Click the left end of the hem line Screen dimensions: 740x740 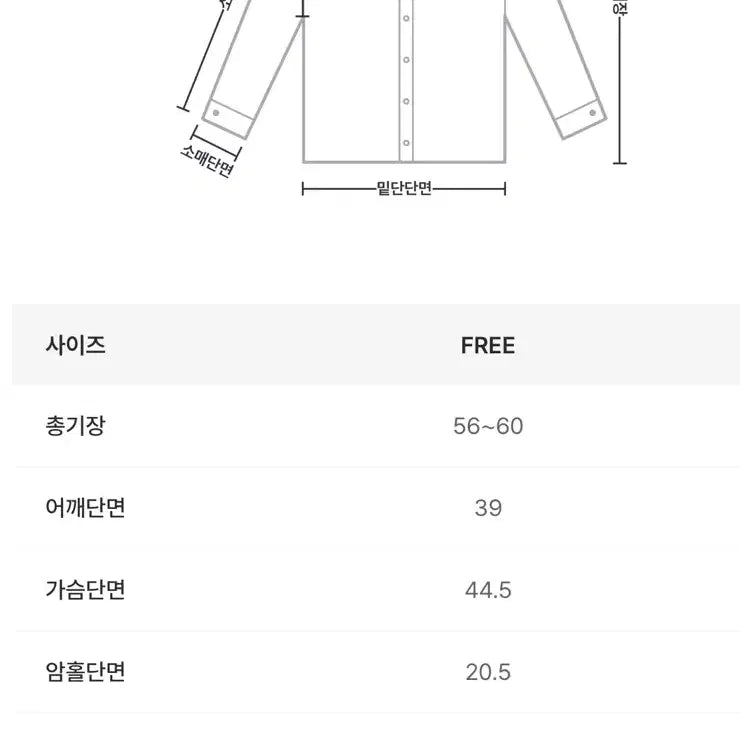point(304,189)
